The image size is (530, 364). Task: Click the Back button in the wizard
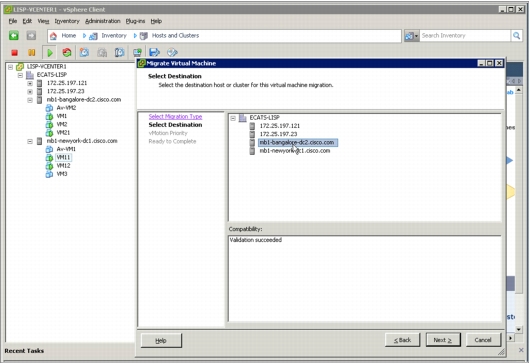402,340
